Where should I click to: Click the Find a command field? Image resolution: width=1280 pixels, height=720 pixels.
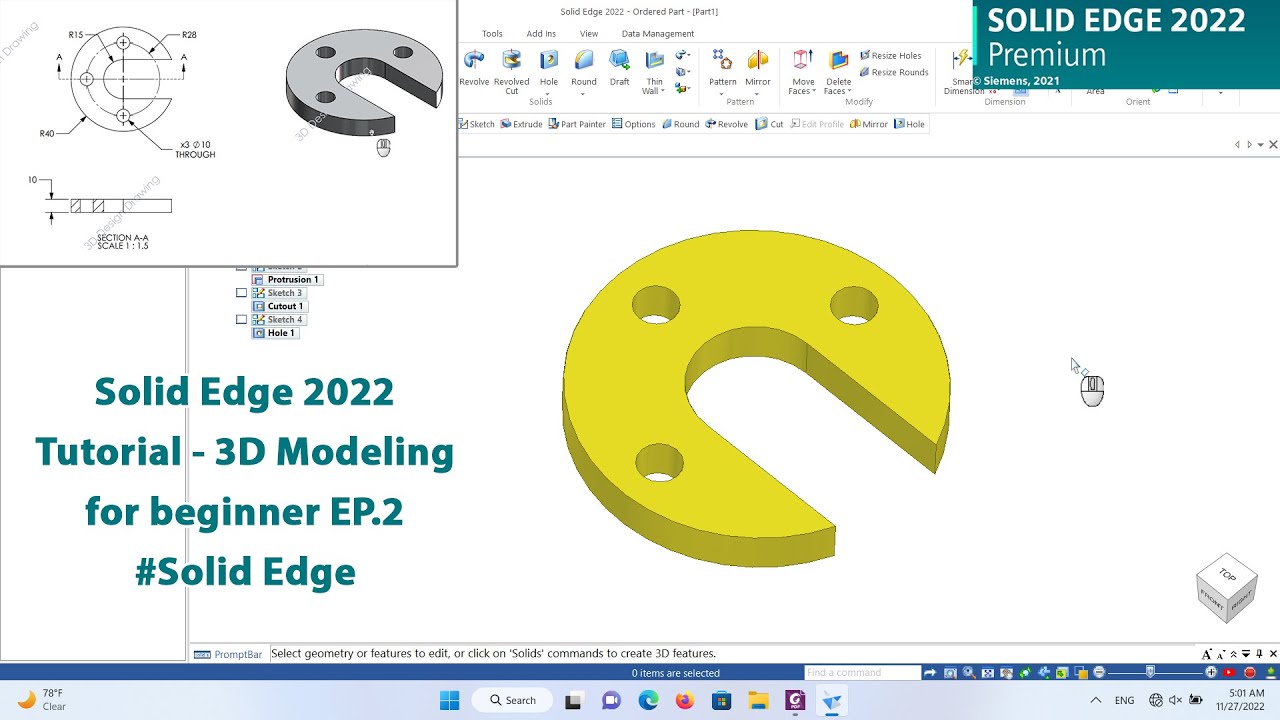tap(862, 673)
